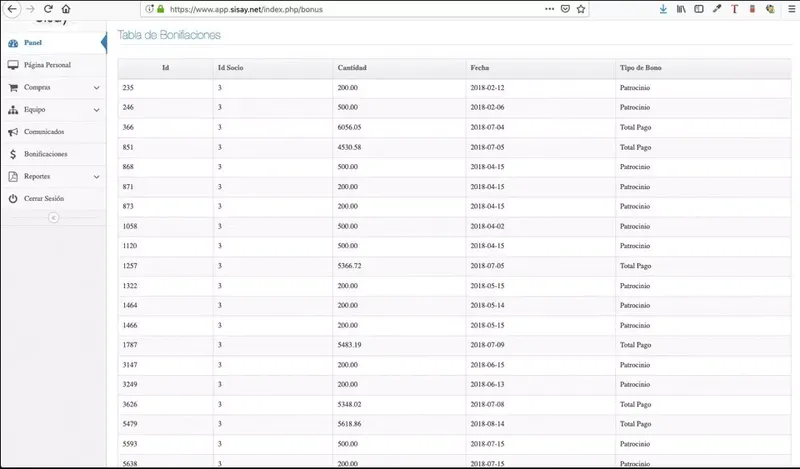Select the amount 5366.72

tap(349, 265)
